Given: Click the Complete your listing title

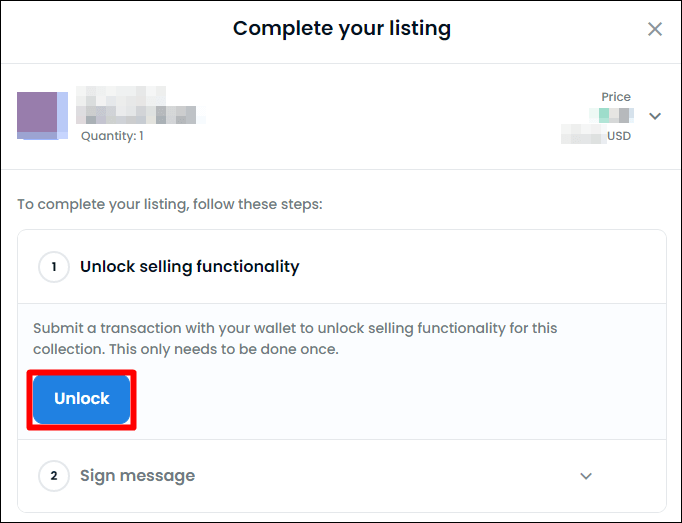Looking at the screenshot, I should (x=342, y=29).
